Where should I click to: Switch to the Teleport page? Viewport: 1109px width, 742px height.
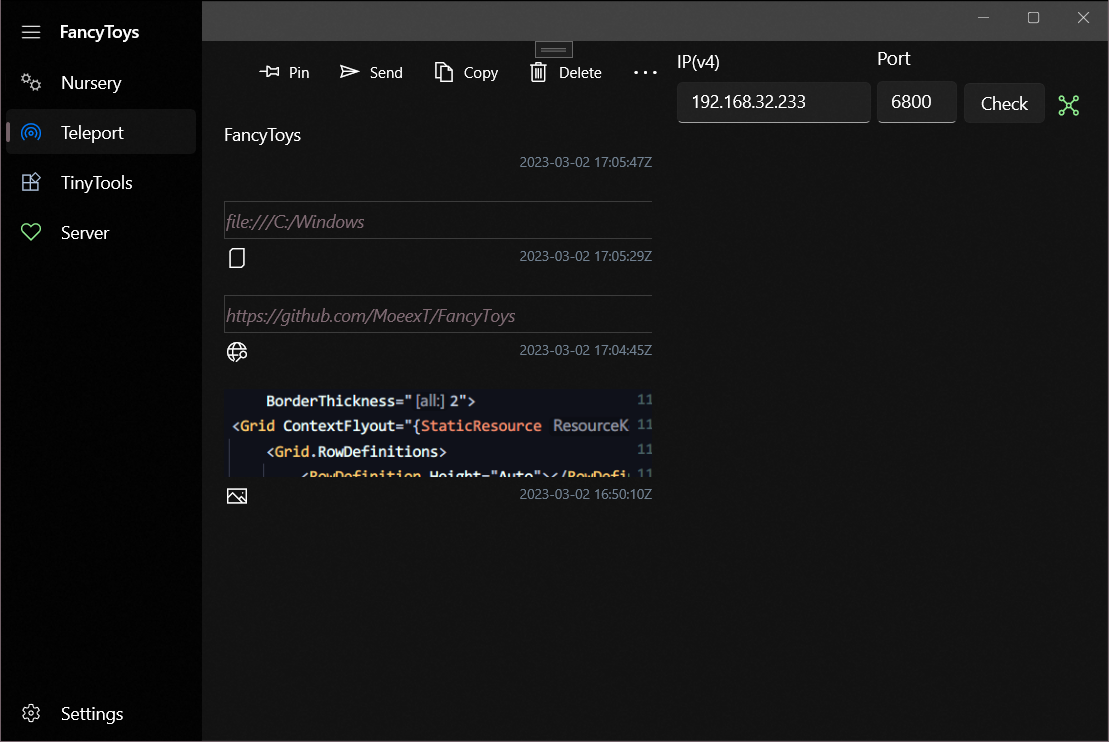92,133
